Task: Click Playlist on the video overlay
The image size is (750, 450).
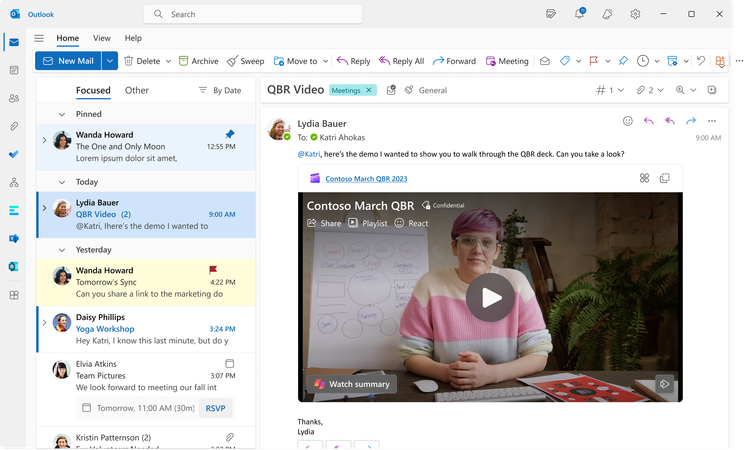Action: point(368,223)
